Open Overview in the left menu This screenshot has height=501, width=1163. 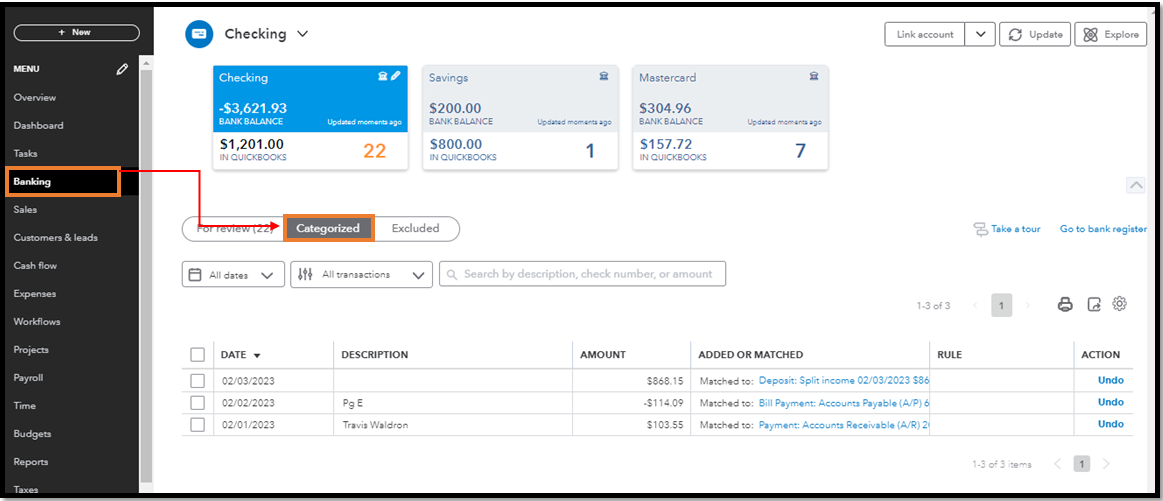click(x=35, y=97)
